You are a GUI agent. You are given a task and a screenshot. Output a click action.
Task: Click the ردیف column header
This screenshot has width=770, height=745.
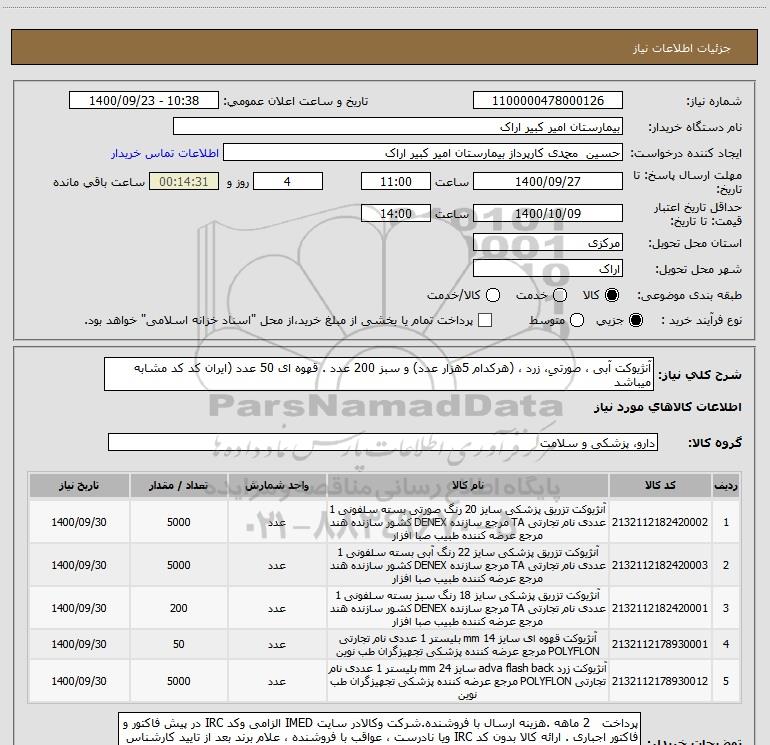726,485
